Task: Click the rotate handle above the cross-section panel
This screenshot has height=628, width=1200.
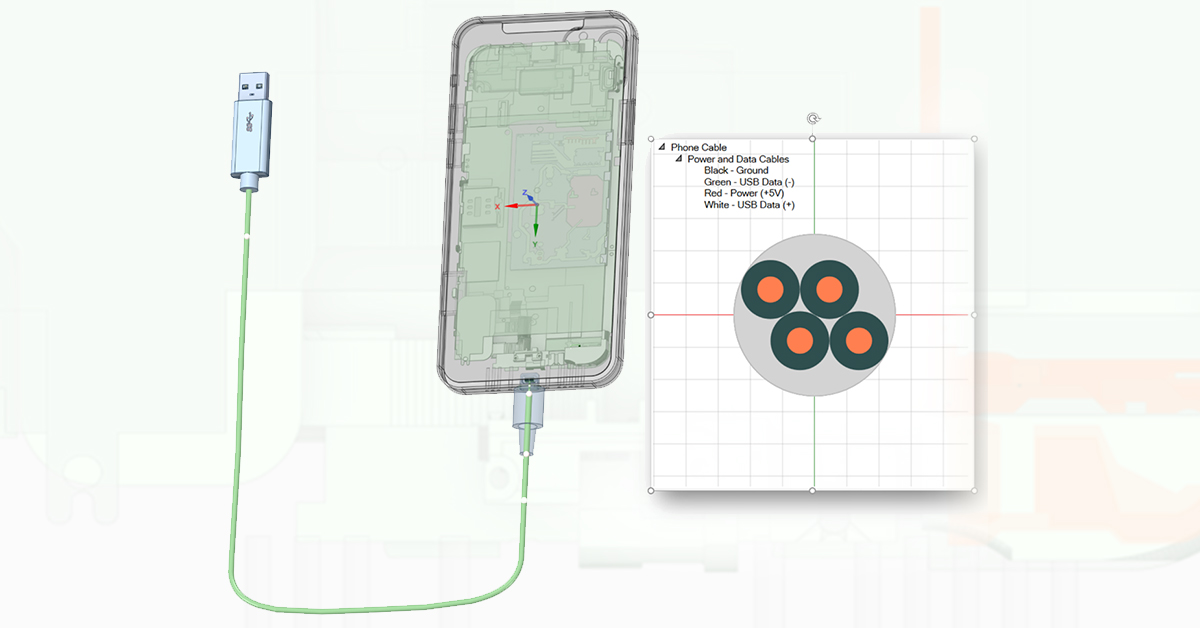Action: (x=813, y=118)
